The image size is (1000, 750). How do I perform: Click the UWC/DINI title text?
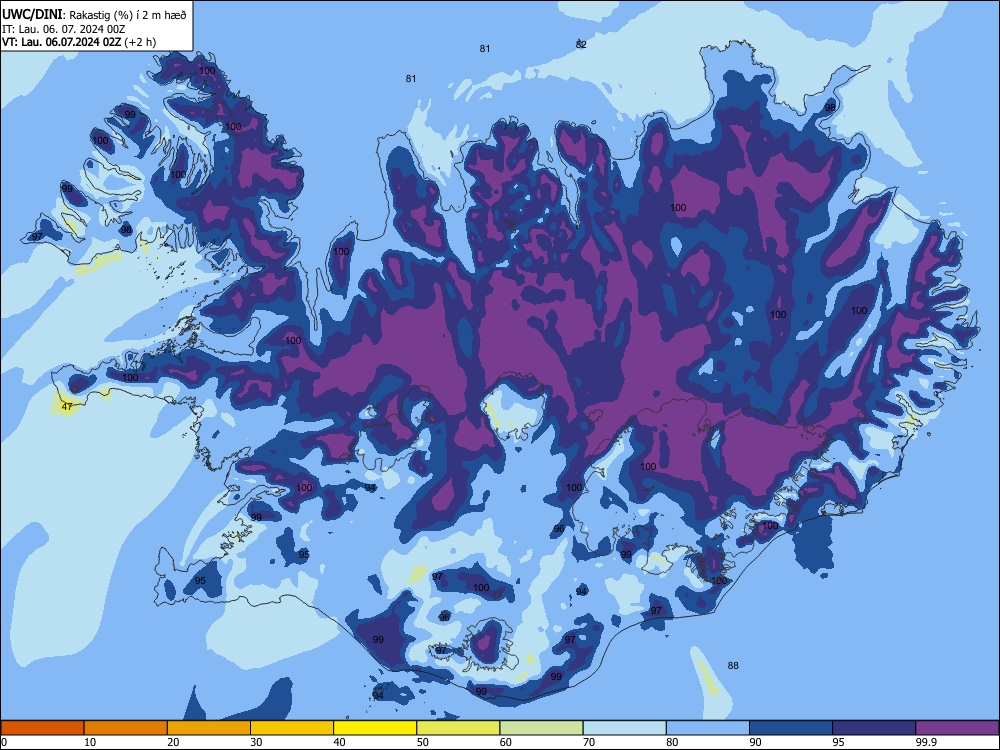[x=32, y=14]
